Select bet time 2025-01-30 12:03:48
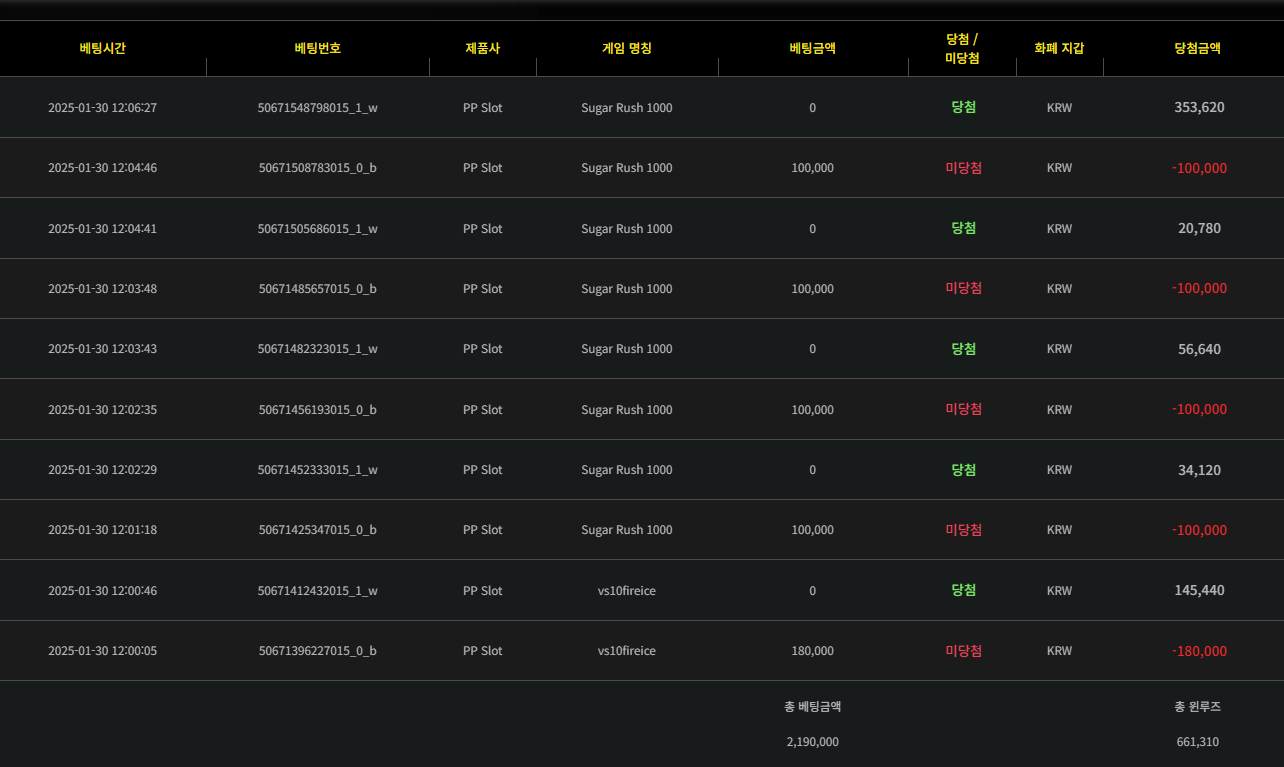Viewport: 1284px width, 767px height. [x=103, y=289]
